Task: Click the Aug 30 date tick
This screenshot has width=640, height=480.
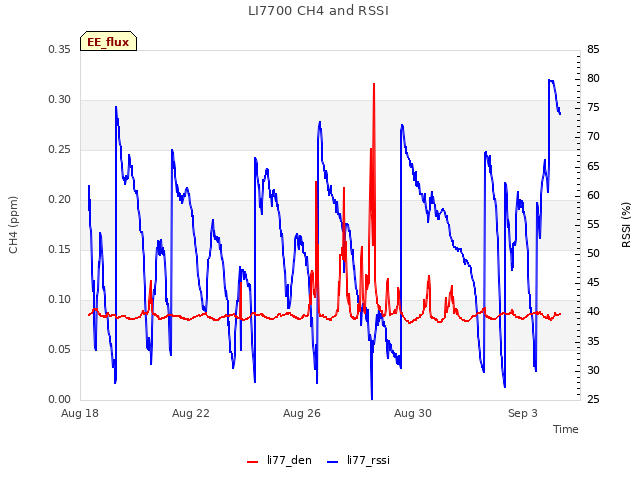Action: 413,413
